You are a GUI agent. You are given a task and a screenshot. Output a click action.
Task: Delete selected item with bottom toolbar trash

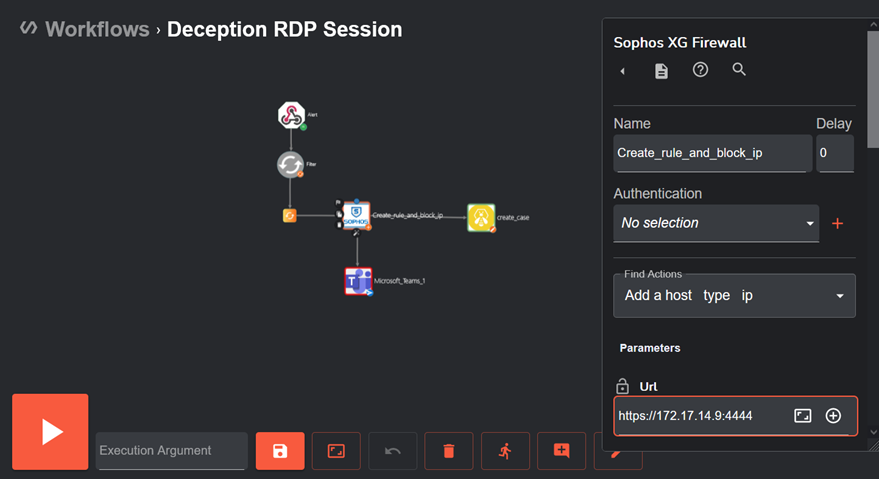(449, 451)
